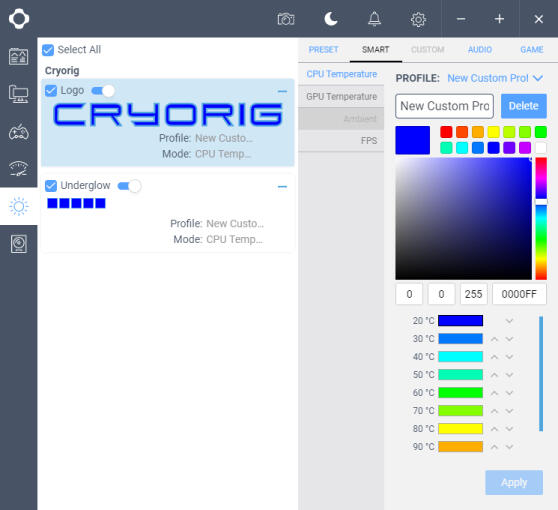This screenshot has width=558, height=510.
Task: Pick the purple preset swatch
Action: click(x=509, y=147)
